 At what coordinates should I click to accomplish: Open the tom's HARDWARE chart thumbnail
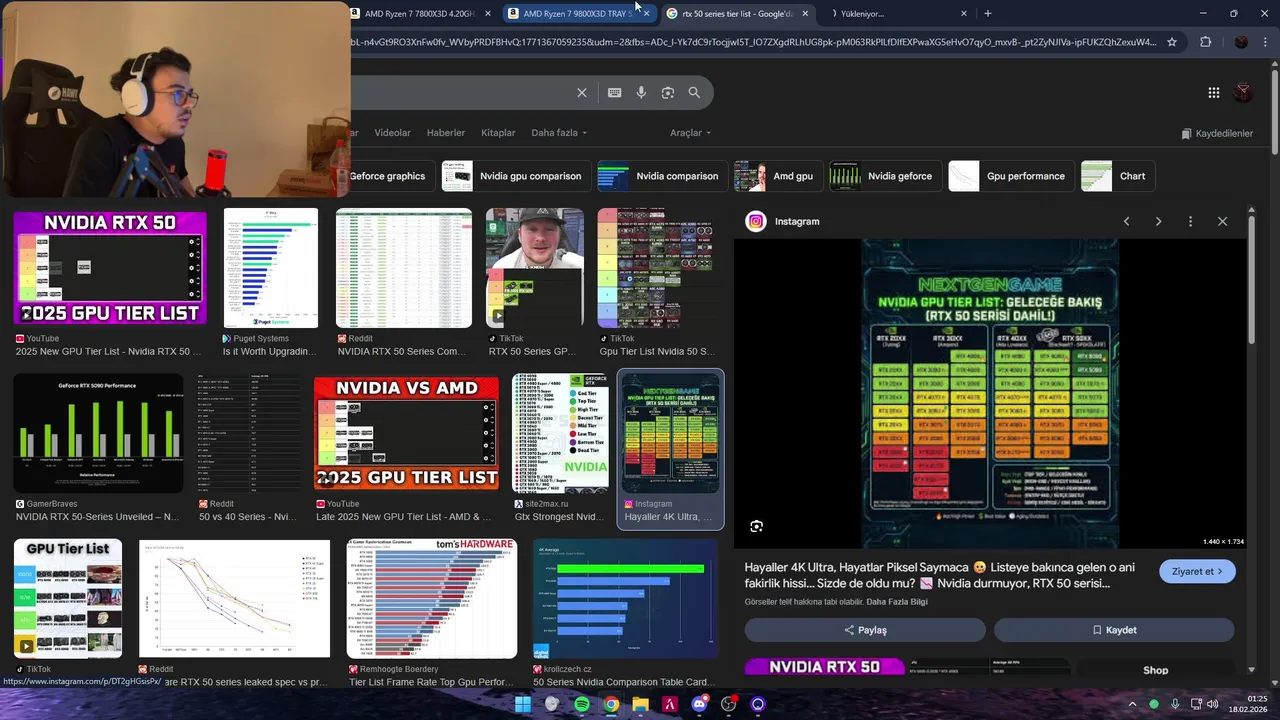click(x=432, y=599)
